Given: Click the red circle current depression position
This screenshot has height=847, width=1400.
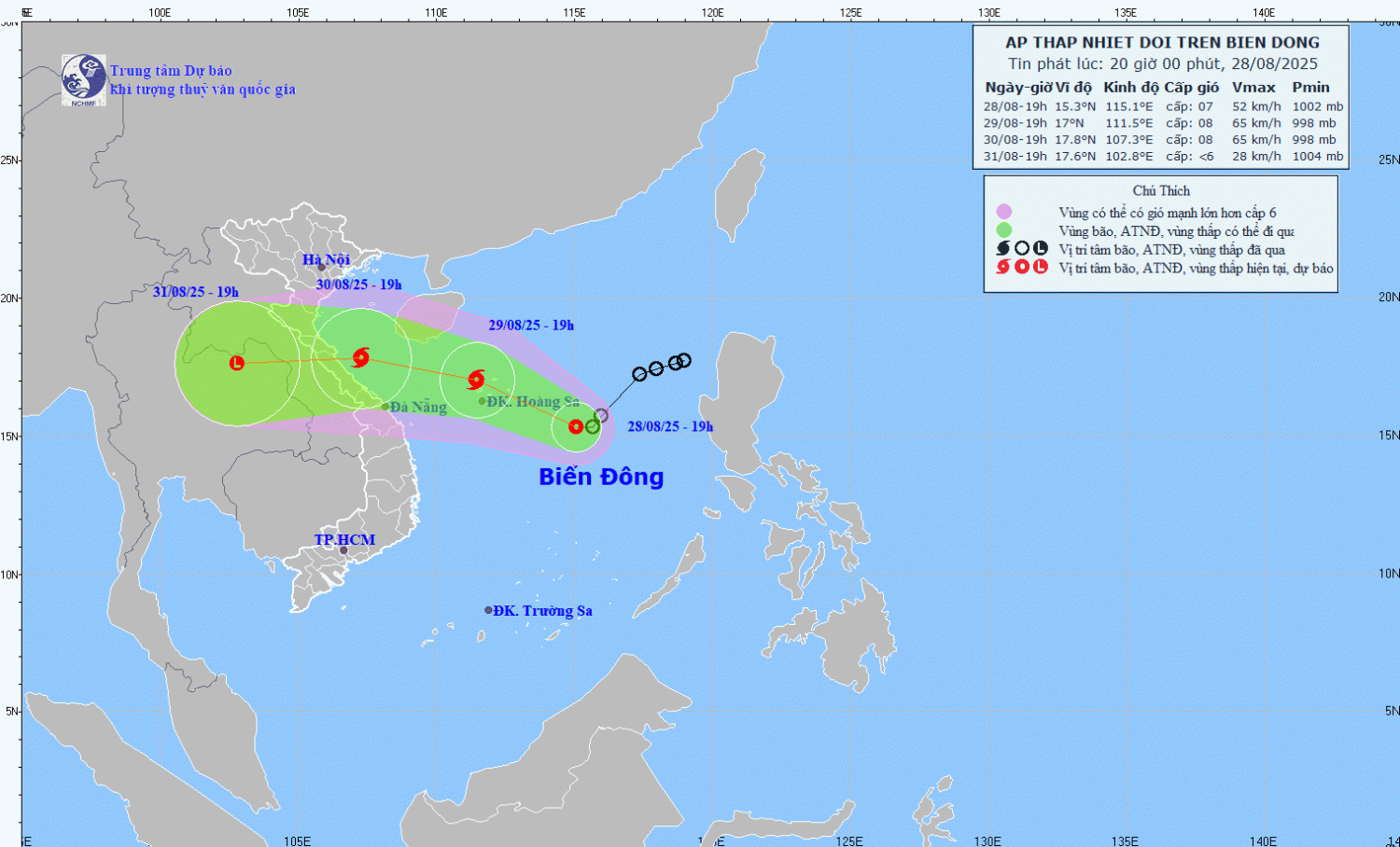Looking at the screenshot, I should point(576,426).
